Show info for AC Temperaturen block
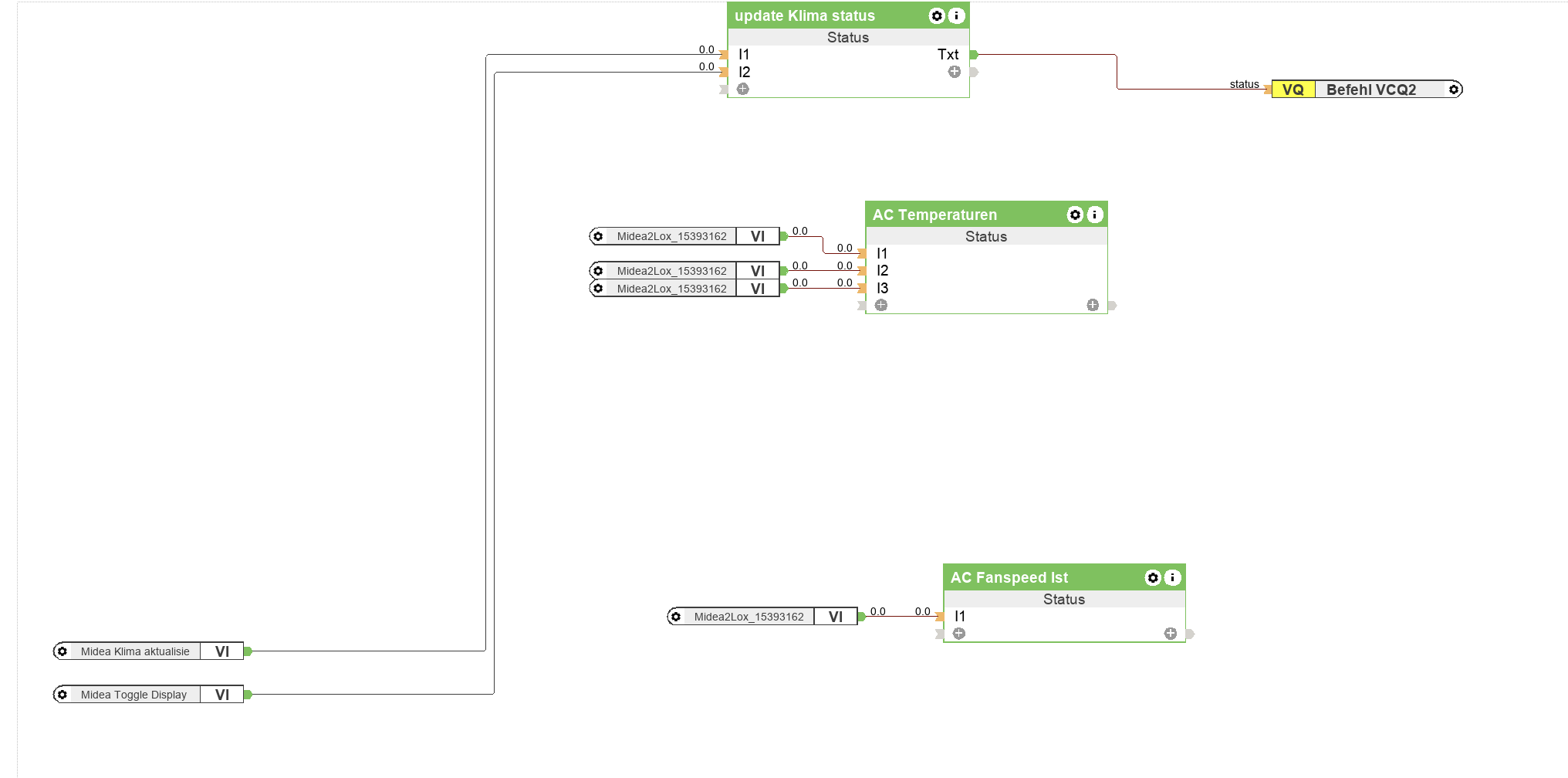Viewport: 1568px width, 778px height. click(x=1094, y=215)
